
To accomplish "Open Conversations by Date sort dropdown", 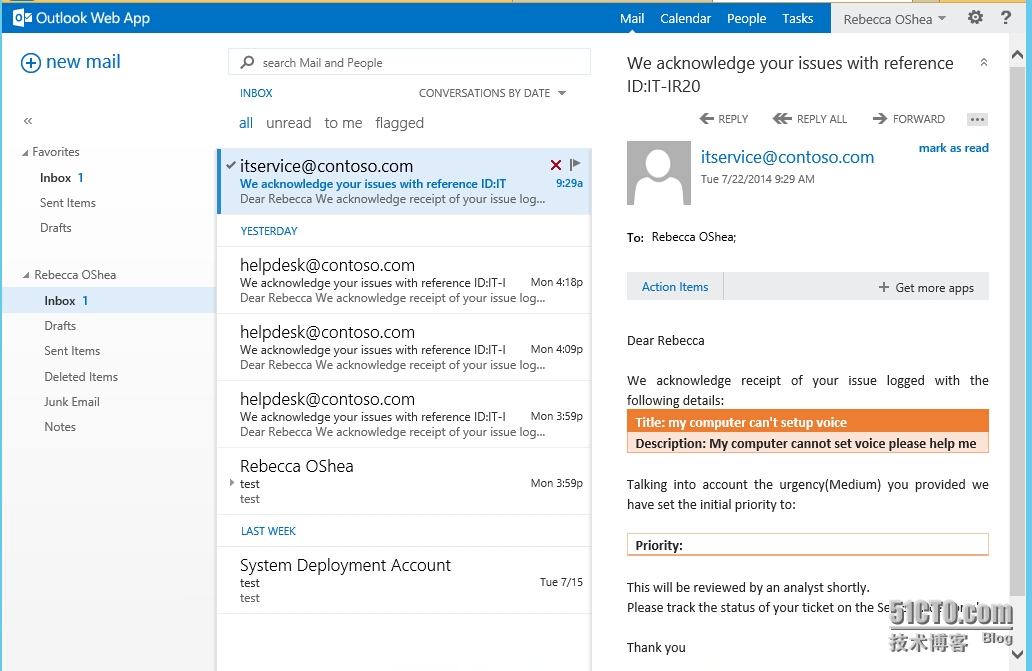I will click(x=492, y=93).
